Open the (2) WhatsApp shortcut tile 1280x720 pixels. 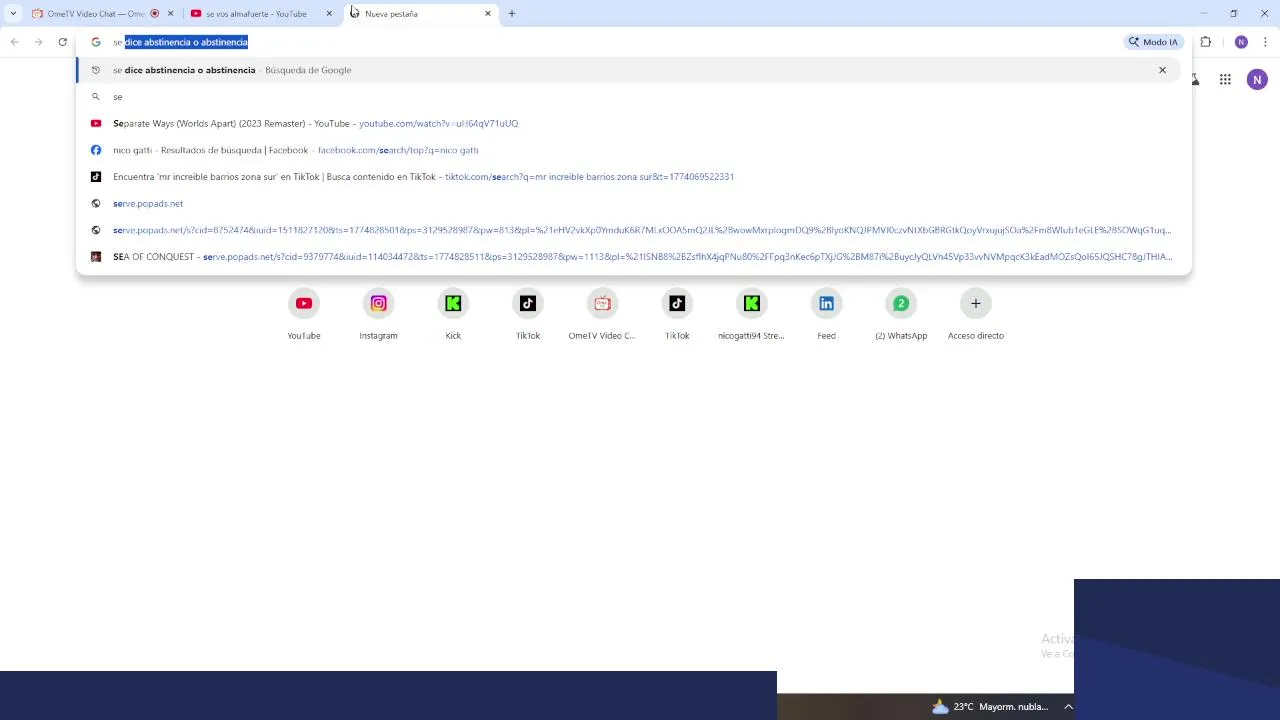coord(901,315)
